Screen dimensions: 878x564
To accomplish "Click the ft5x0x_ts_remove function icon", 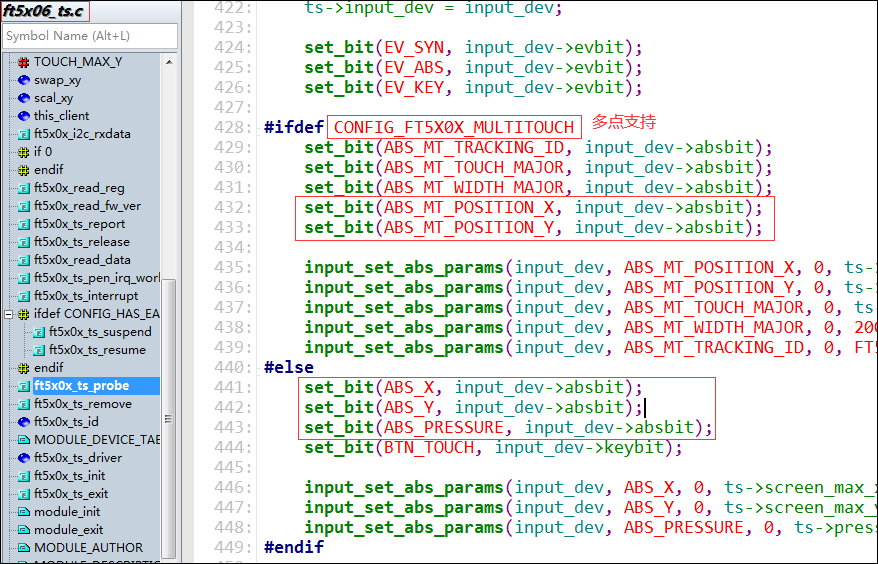I will click(24, 404).
